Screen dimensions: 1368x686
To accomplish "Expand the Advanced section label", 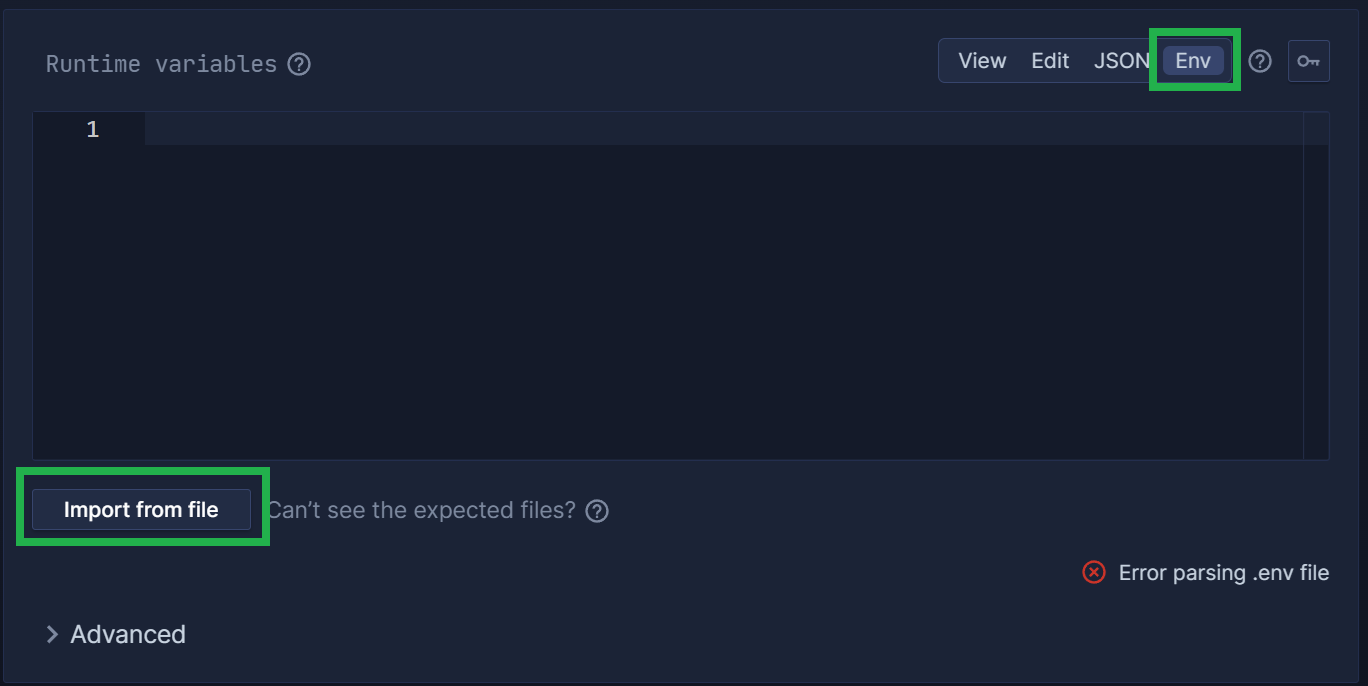I will pyautogui.click(x=128, y=634).
